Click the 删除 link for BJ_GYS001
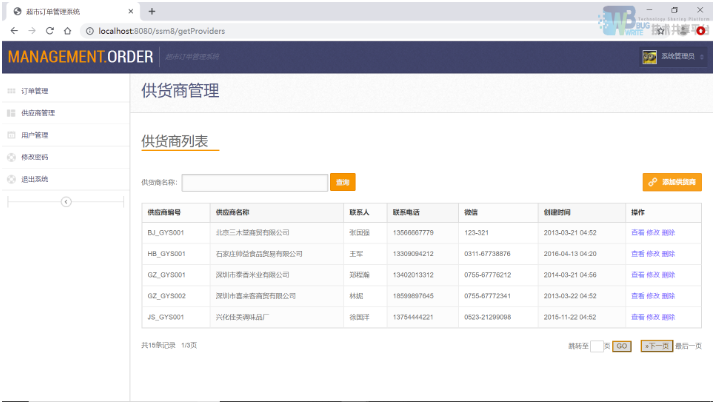This screenshot has width=716, height=406. [668, 232]
